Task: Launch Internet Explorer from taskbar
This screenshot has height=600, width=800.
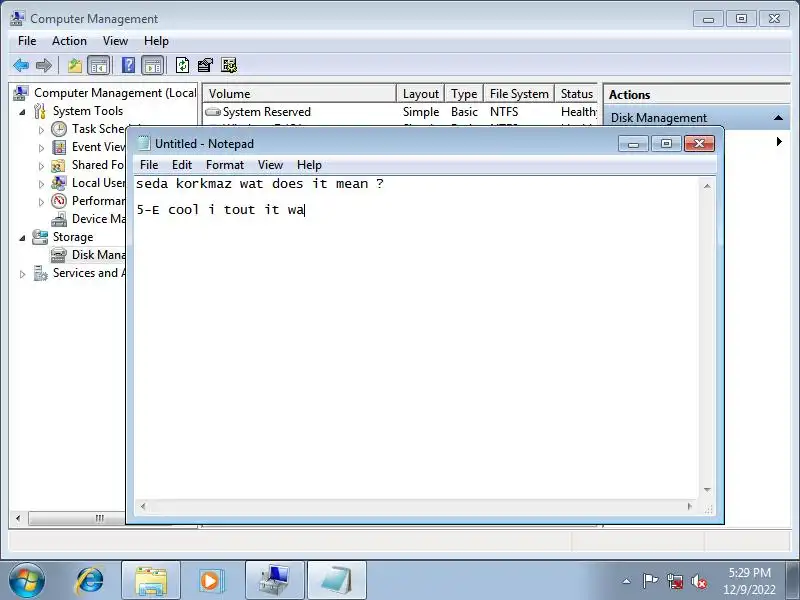Action: [x=90, y=581]
